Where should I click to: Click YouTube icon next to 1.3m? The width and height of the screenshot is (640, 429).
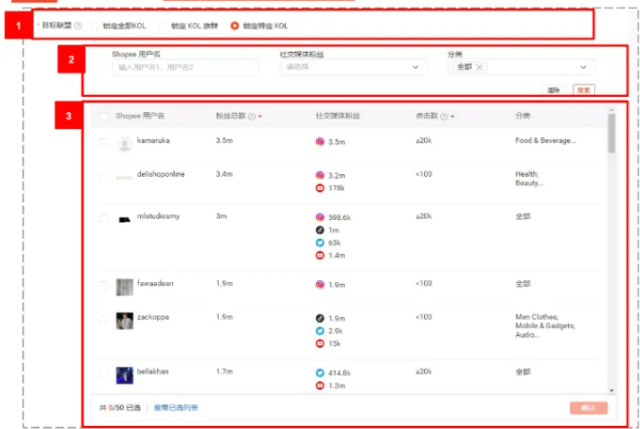[x=320, y=385]
